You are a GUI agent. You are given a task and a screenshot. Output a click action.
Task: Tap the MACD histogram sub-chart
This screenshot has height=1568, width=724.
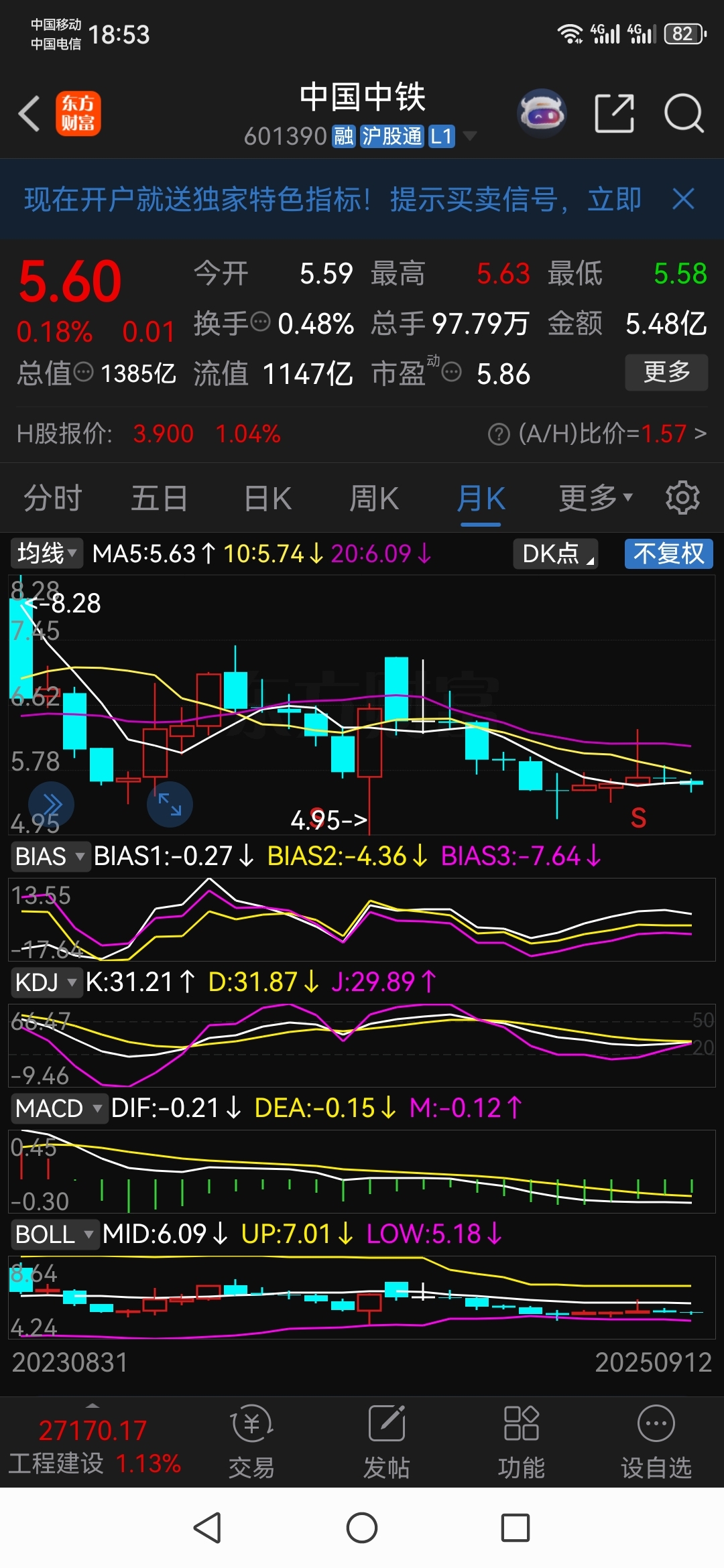[362, 1171]
